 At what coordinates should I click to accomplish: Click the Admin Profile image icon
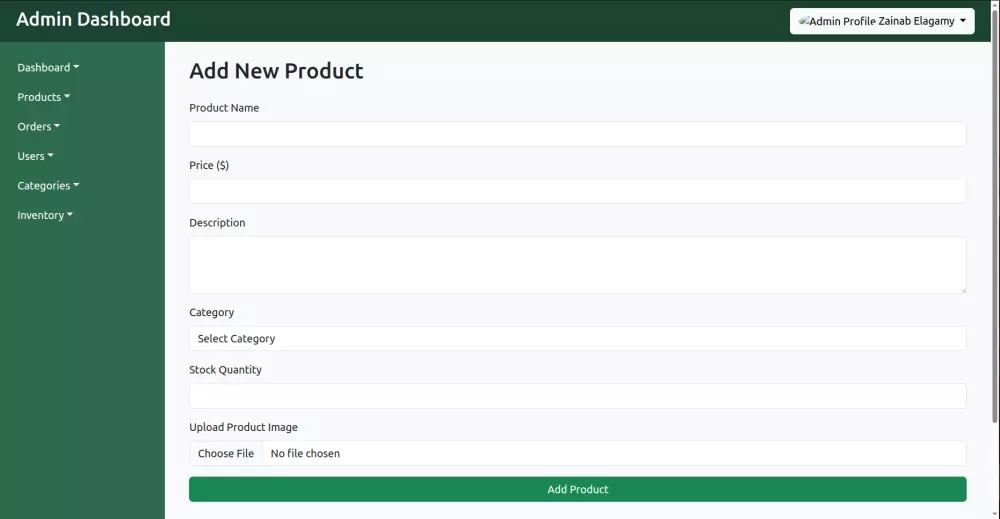click(x=803, y=21)
